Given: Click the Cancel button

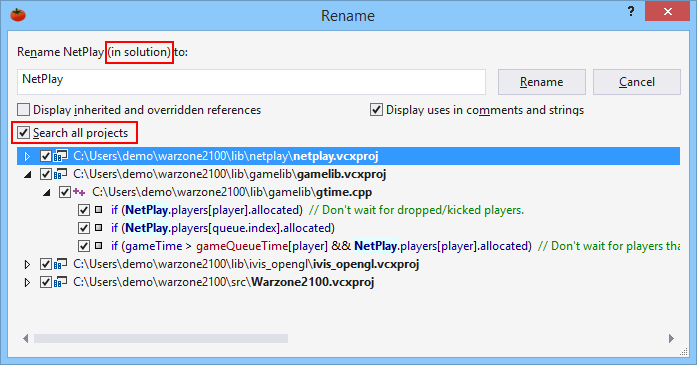Looking at the screenshot, I should 637,82.
